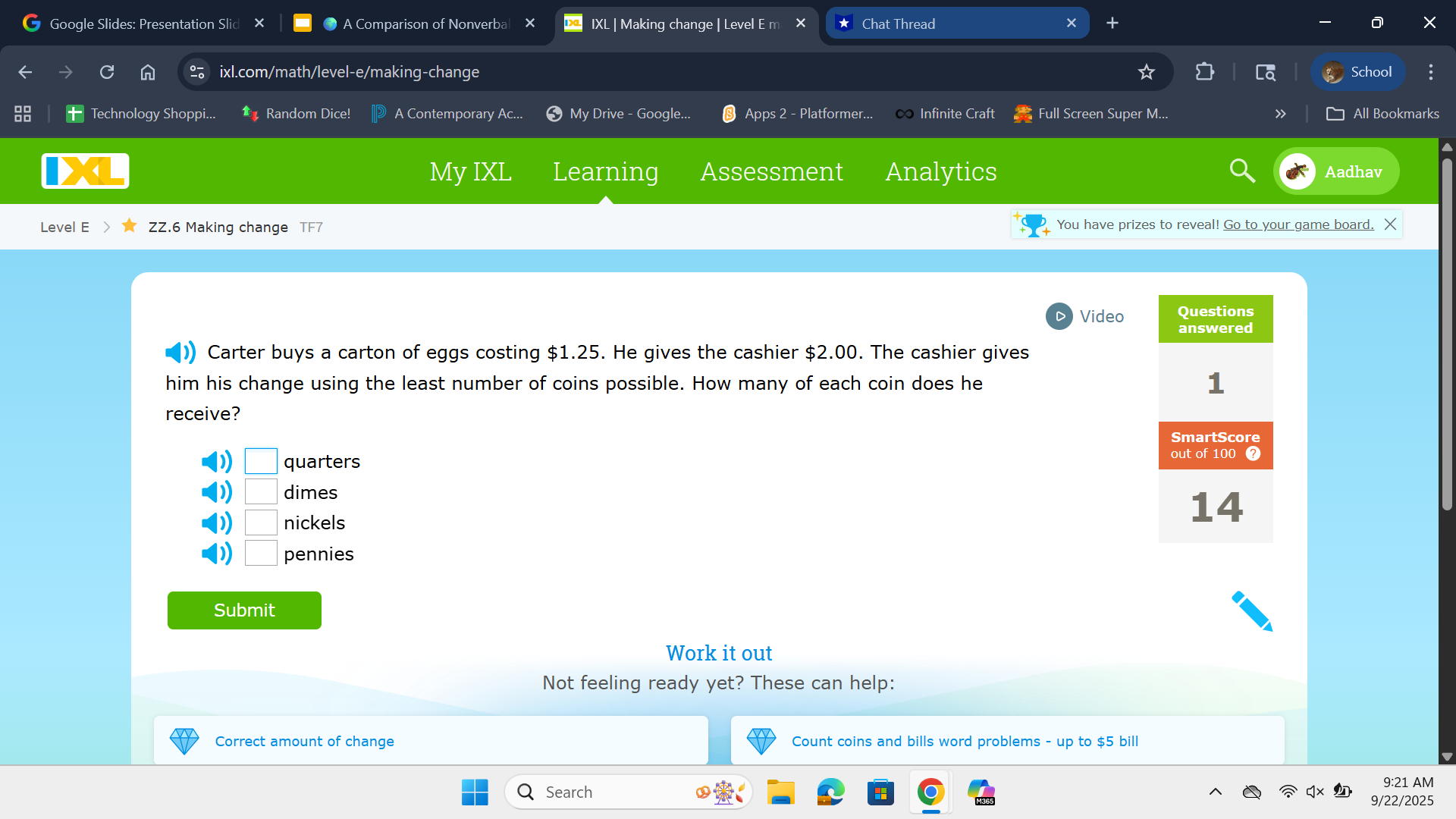Open 'Correct amount of change' skill link
The image size is (1456, 819).
point(304,741)
